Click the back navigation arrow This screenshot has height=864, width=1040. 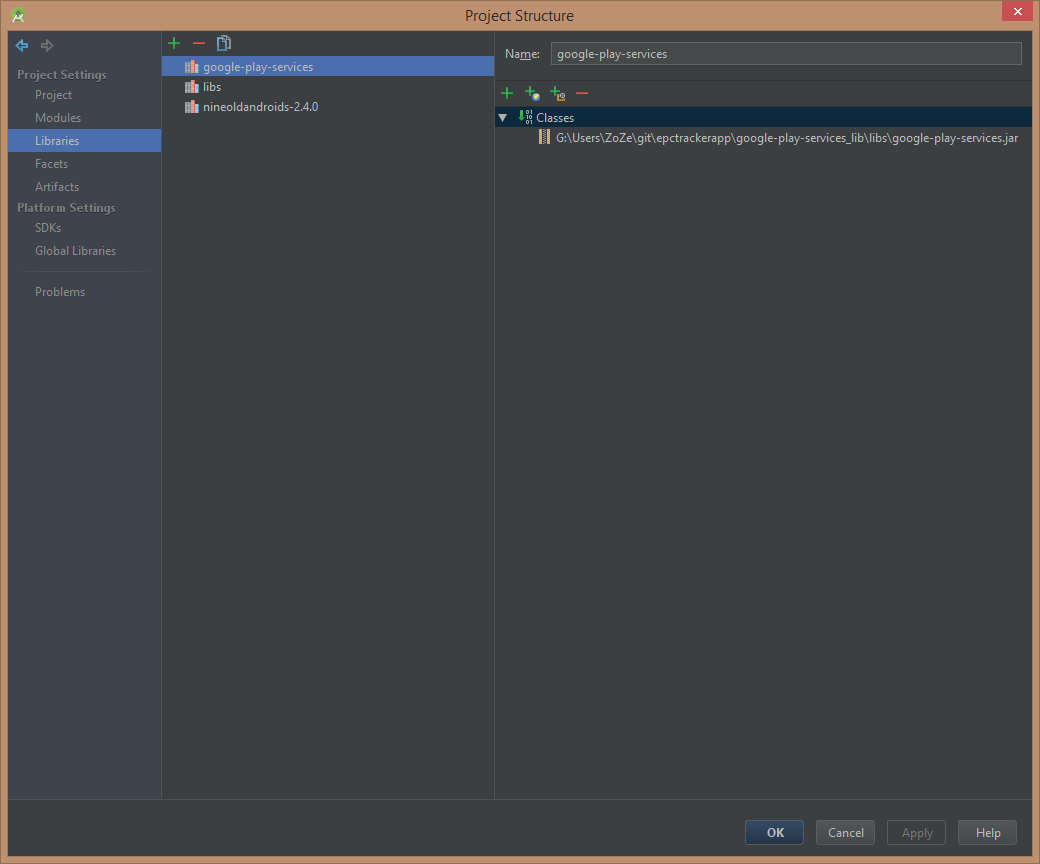(22, 46)
